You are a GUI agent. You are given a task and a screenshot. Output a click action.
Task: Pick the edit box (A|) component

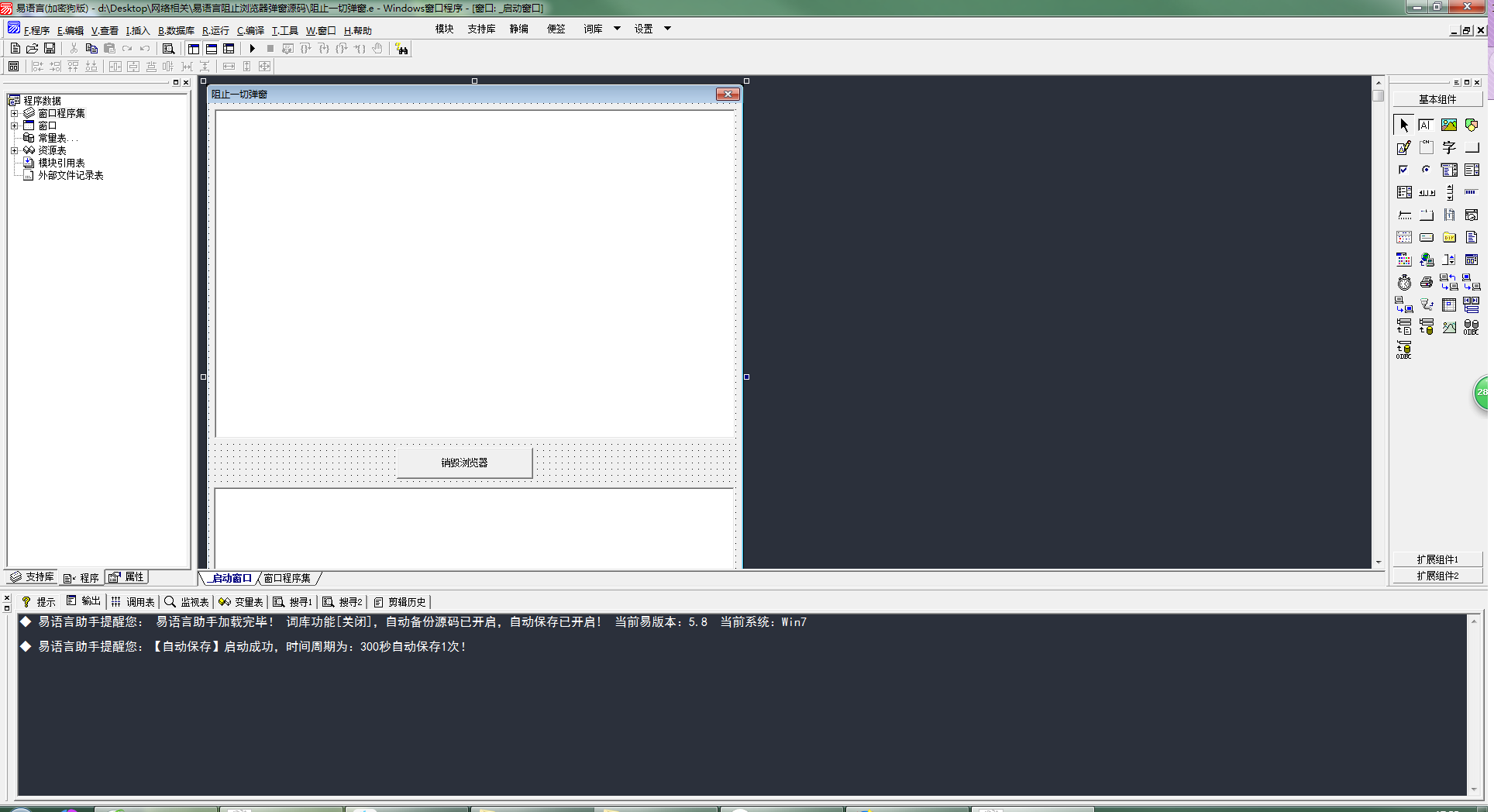pos(1426,125)
